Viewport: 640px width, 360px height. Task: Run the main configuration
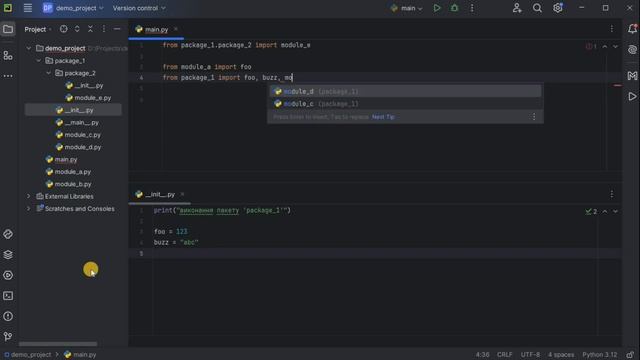click(437, 8)
